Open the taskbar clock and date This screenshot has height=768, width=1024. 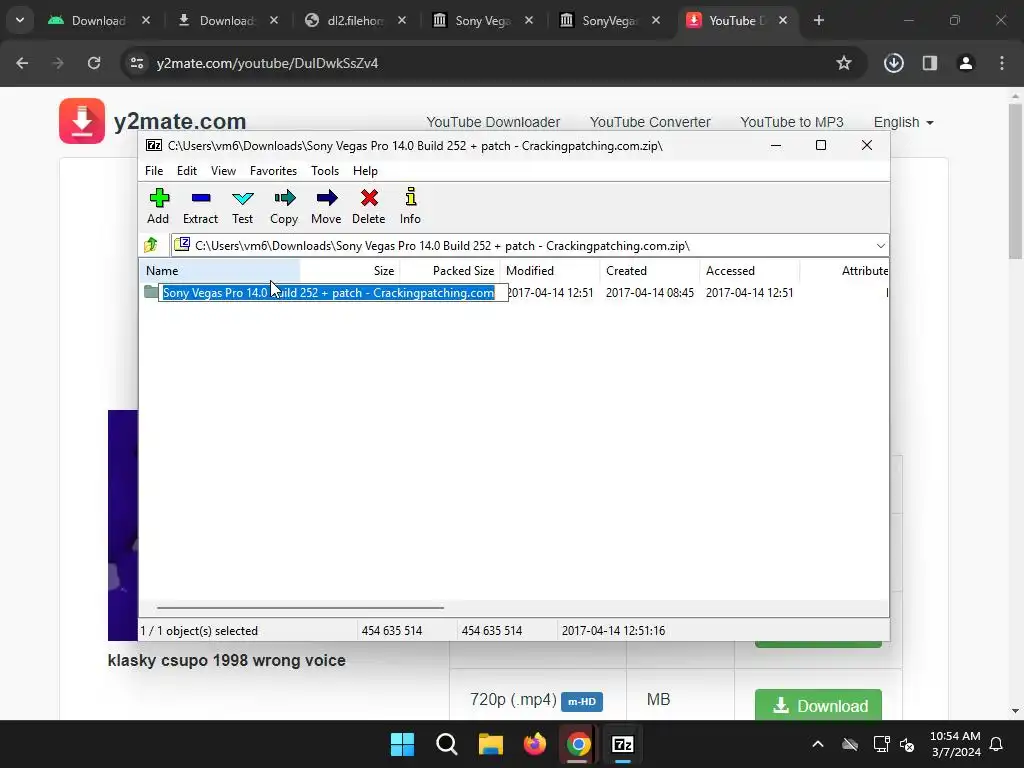pos(955,744)
